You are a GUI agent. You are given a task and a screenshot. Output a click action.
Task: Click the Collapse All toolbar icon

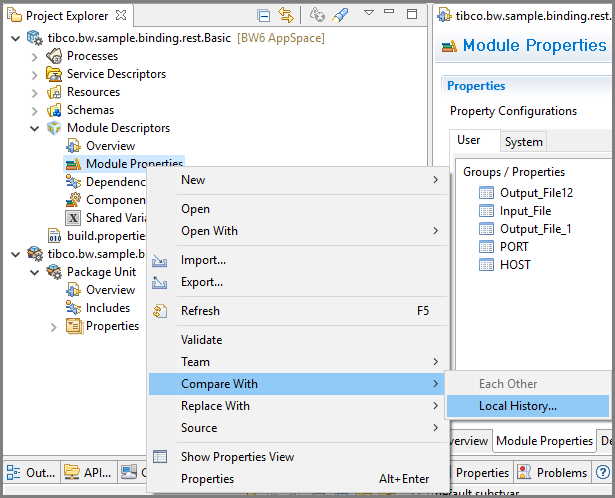pos(264,15)
